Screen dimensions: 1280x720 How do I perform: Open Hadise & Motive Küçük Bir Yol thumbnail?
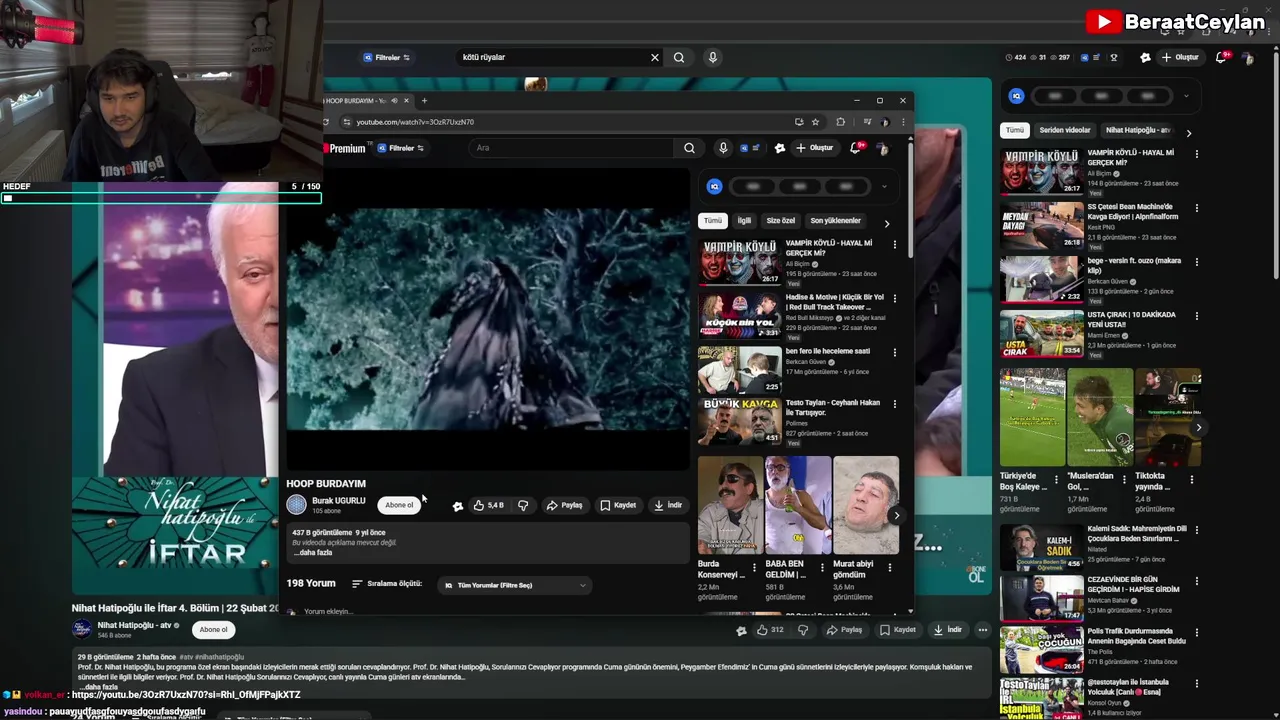[740, 316]
